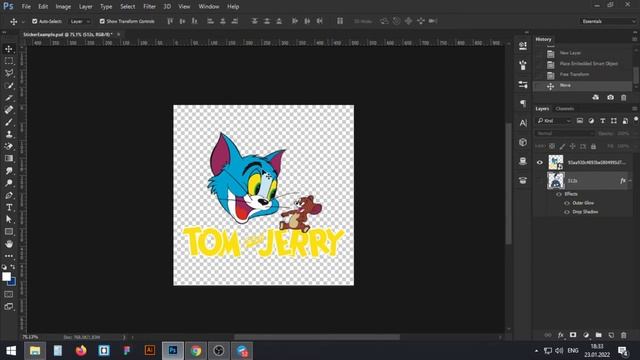Select the Quick Selection tool

[9, 86]
